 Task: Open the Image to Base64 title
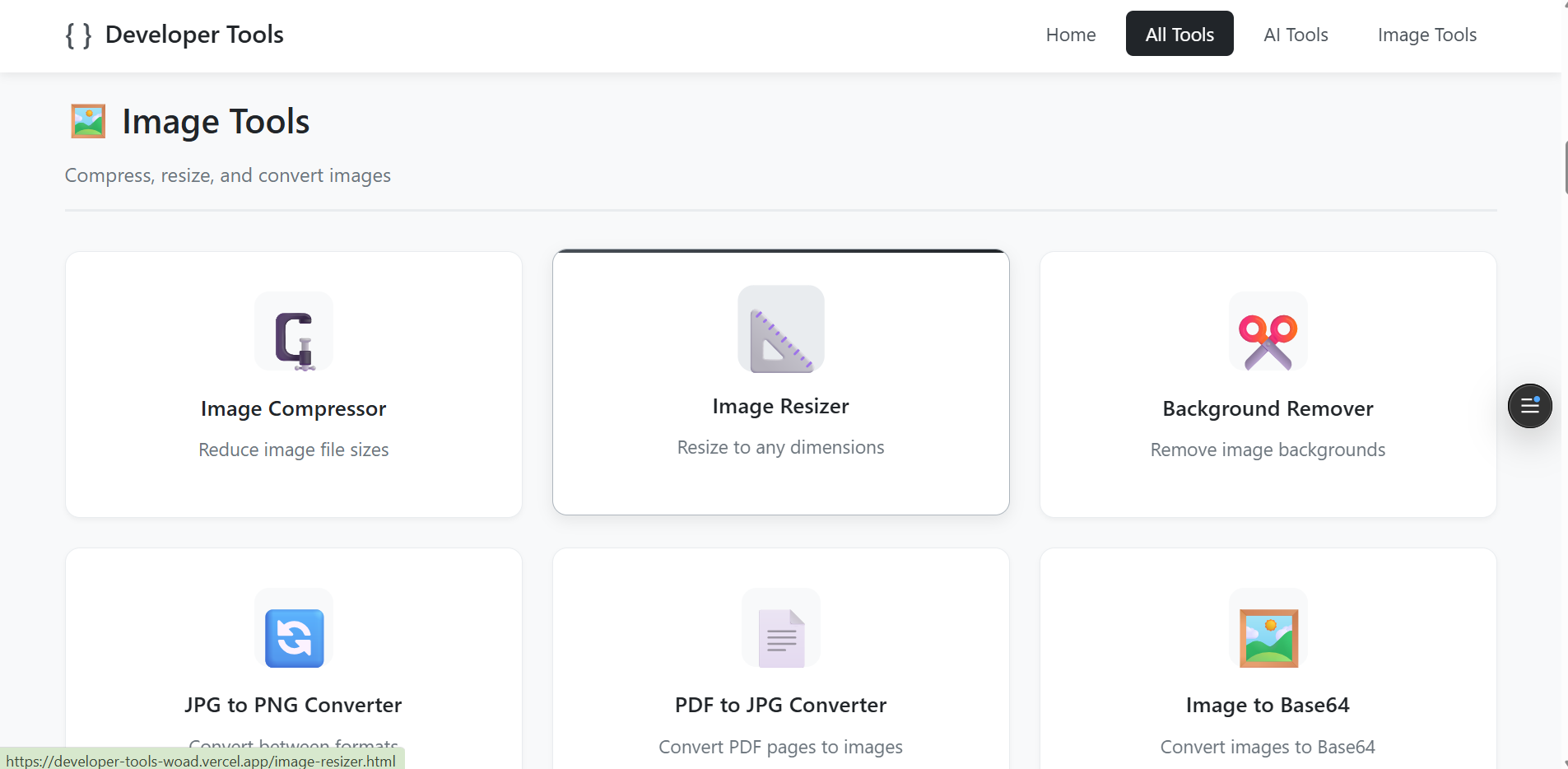[x=1268, y=705]
